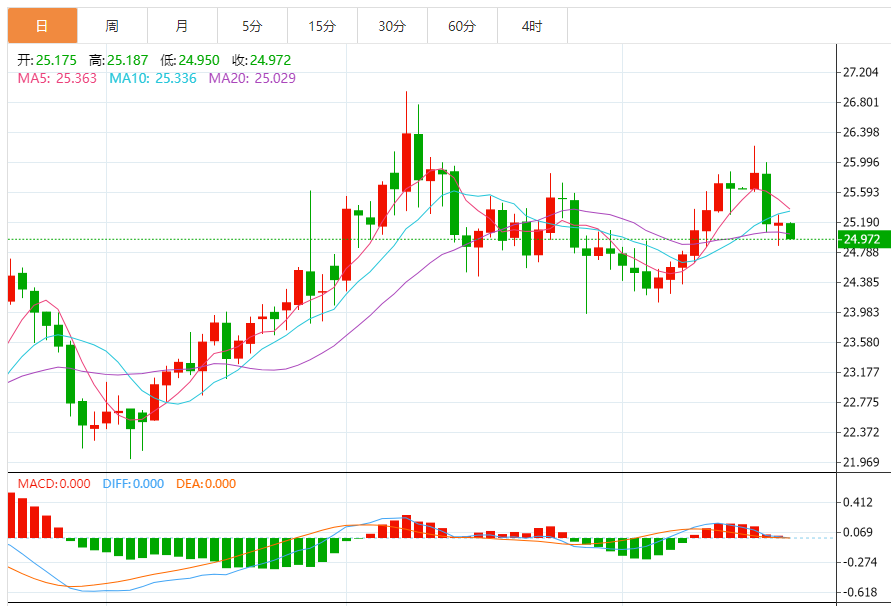Click the 22.775 price axis label

860,402
